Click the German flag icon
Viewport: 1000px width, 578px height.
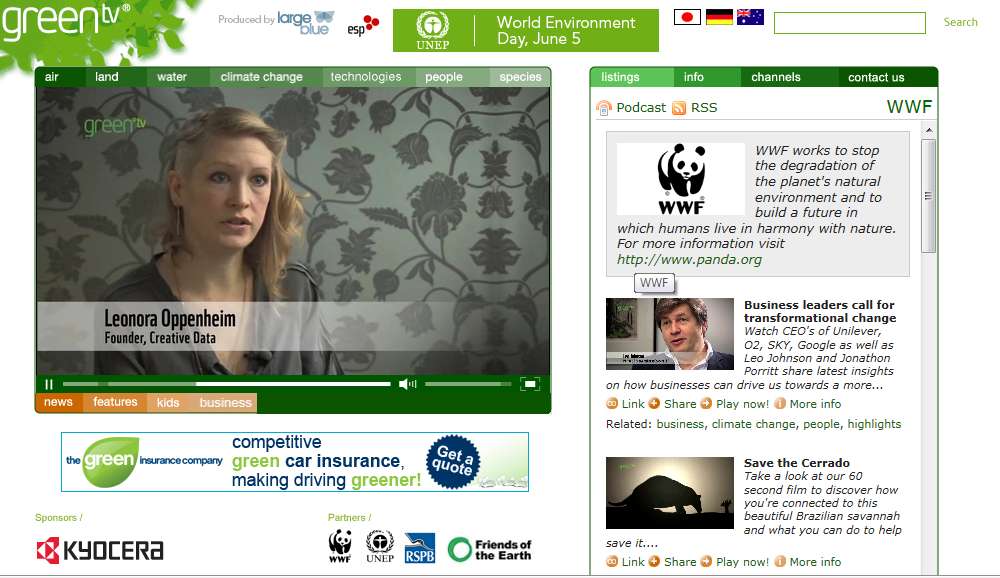(x=719, y=17)
